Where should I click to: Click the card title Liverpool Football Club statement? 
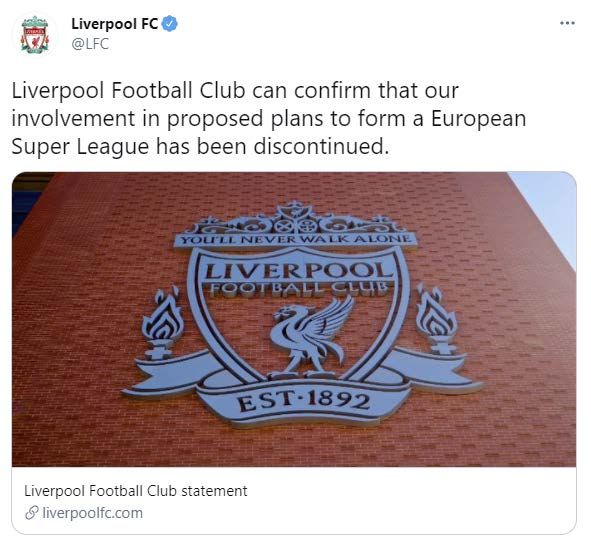pos(136,491)
